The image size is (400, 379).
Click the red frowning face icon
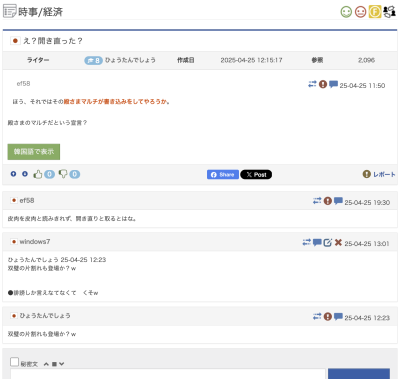pos(360,12)
